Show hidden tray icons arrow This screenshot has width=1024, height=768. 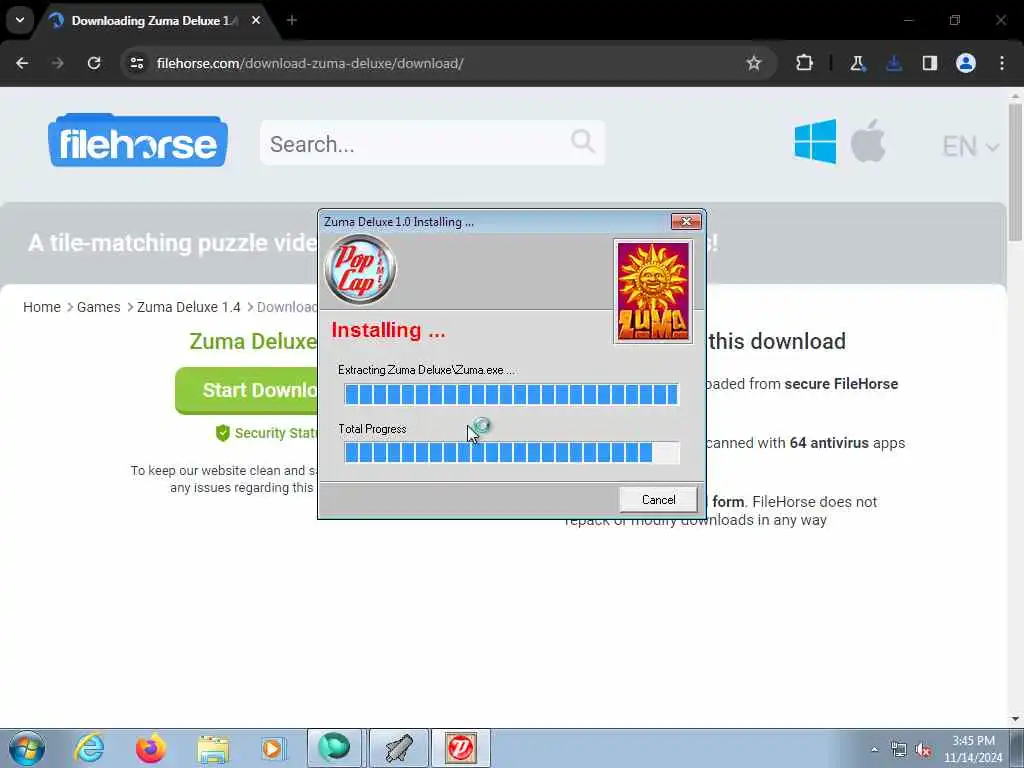(874, 750)
